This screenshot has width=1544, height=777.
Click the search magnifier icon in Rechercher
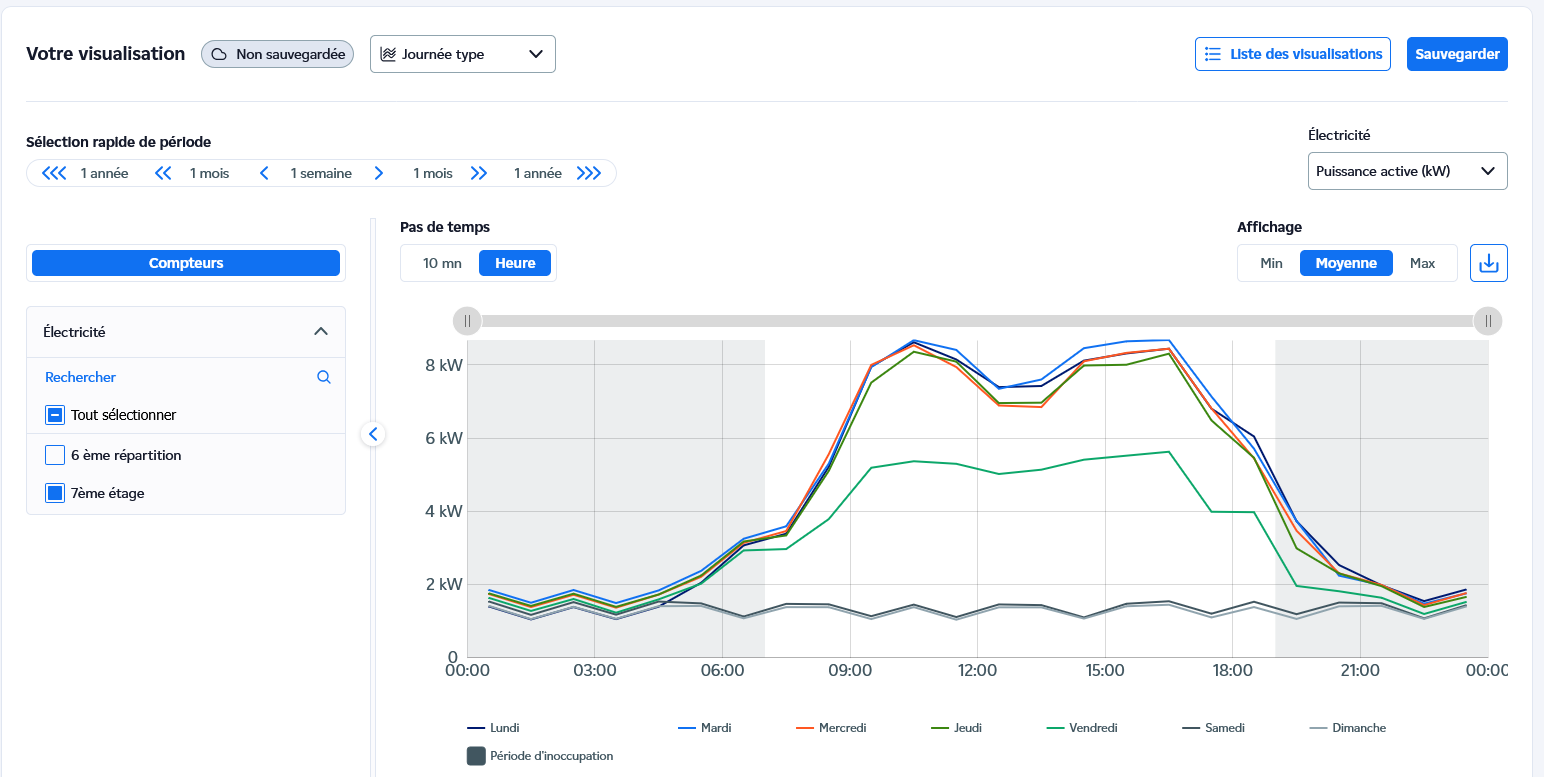(323, 377)
